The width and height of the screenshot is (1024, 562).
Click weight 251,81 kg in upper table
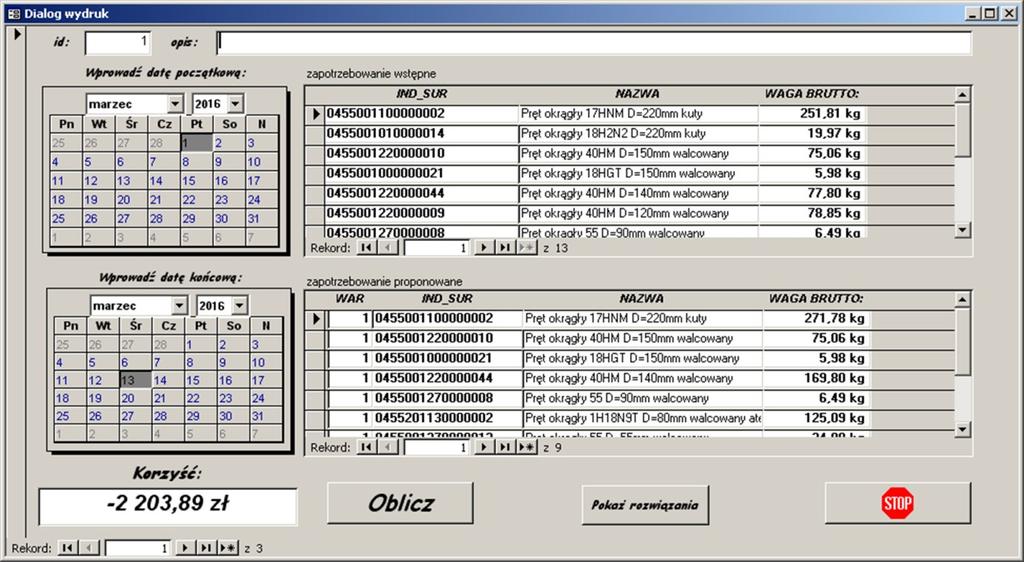812,114
